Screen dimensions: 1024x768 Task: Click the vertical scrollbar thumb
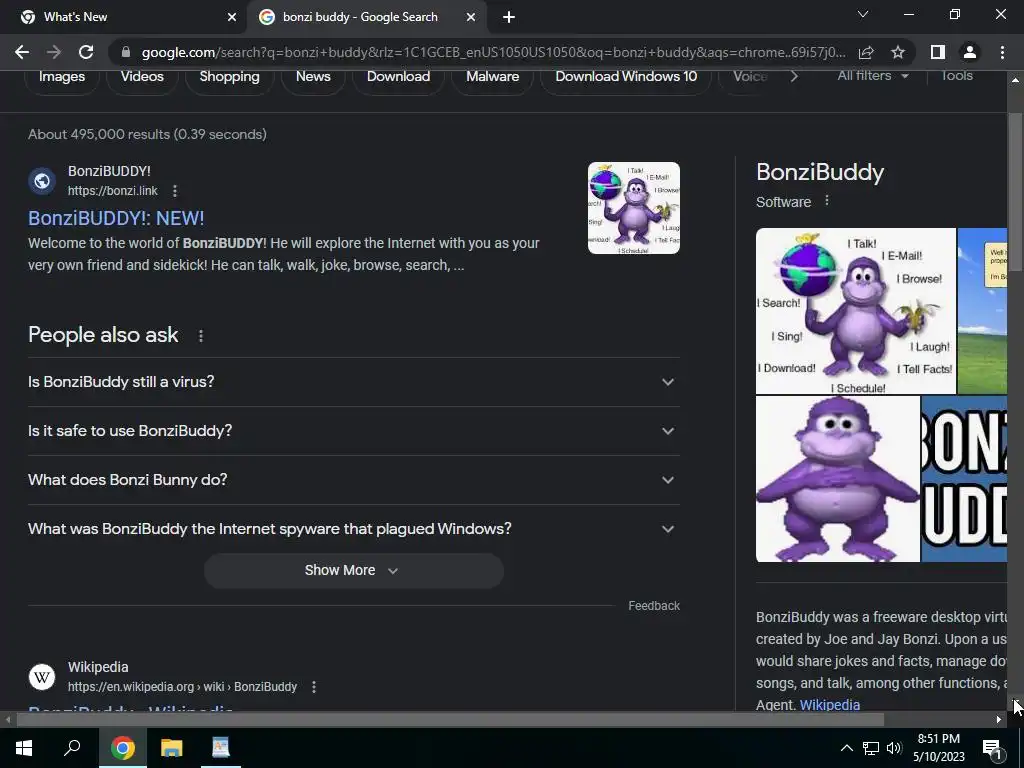coord(1015,192)
